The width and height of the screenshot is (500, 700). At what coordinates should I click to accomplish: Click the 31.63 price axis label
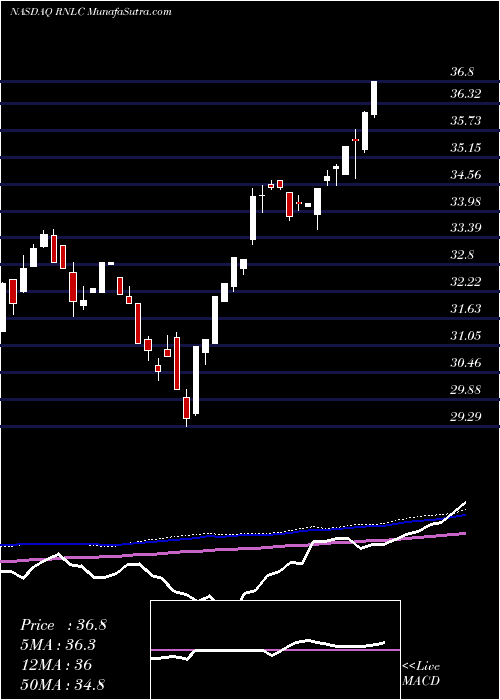tap(466, 308)
